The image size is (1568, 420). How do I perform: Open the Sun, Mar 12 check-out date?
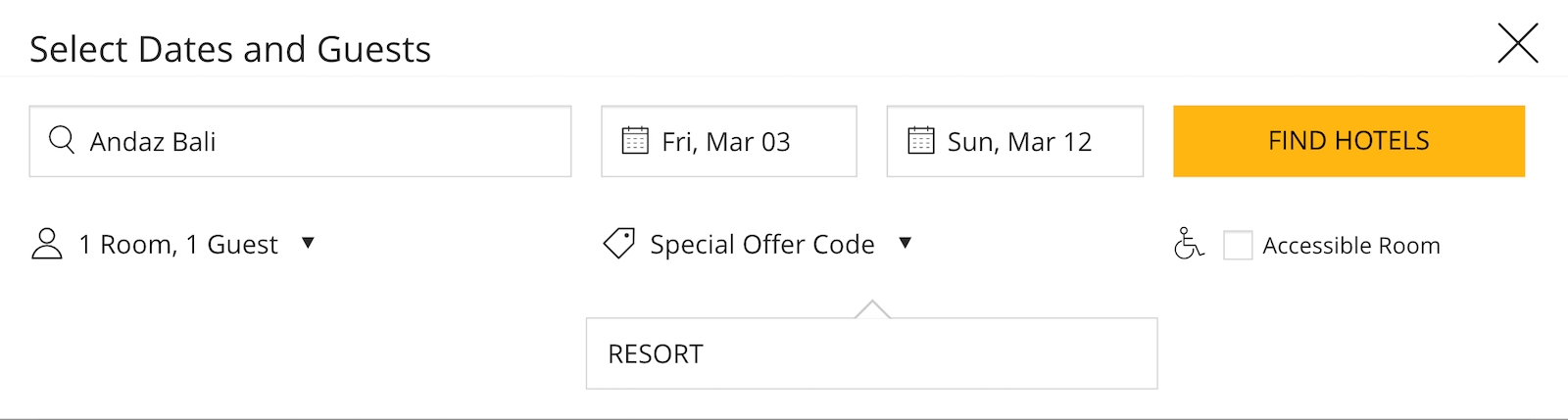1015,141
